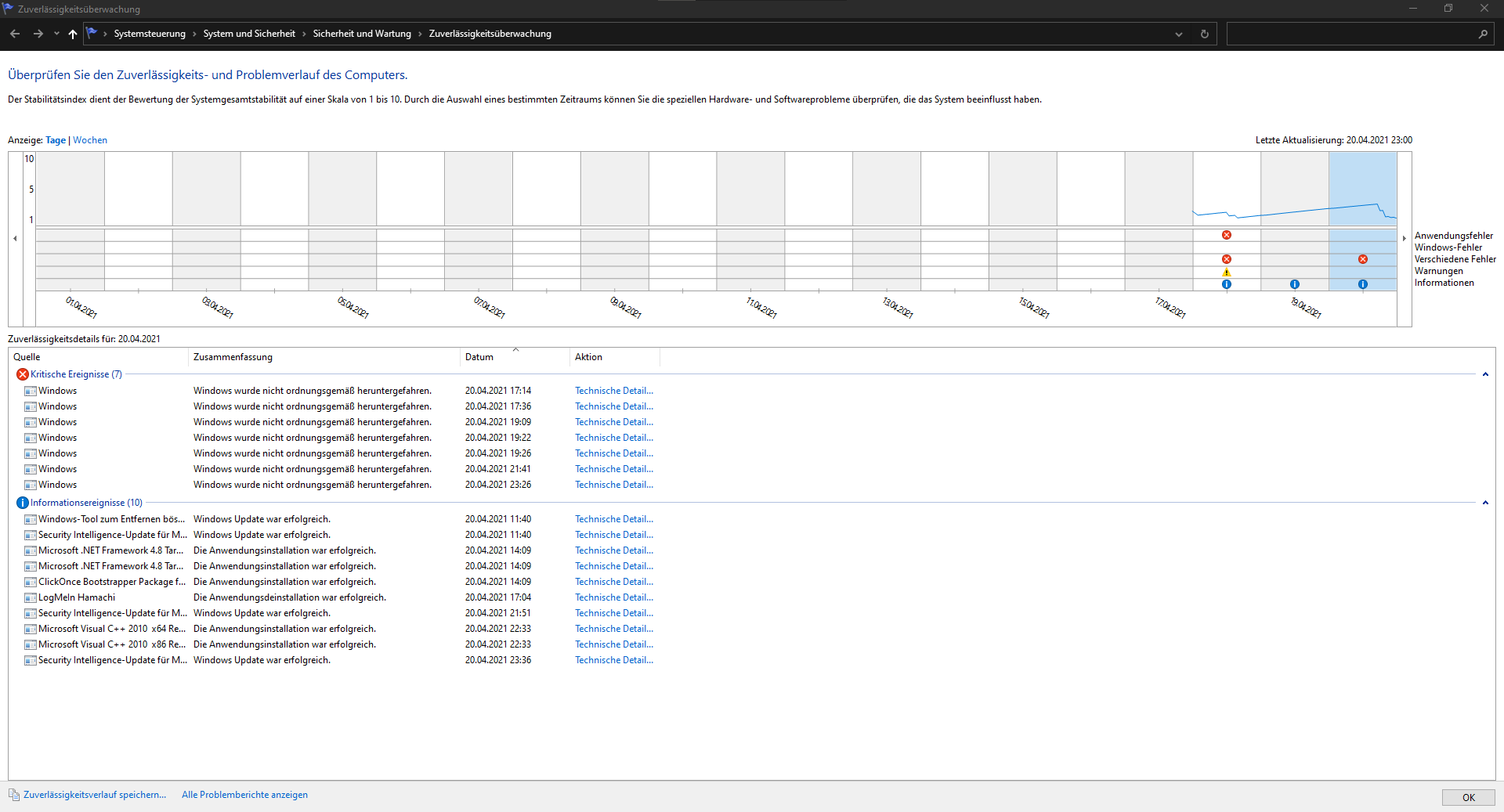This screenshot has width=1504, height=812.
Task: Click document icon beside Zuverlässigkeitsverlauf speichern
Action: pos(14,795)
